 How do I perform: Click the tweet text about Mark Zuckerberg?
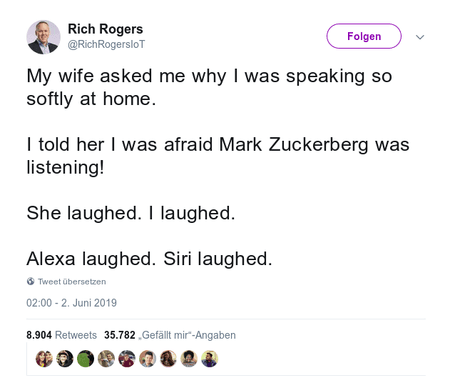tap(218, 156)
